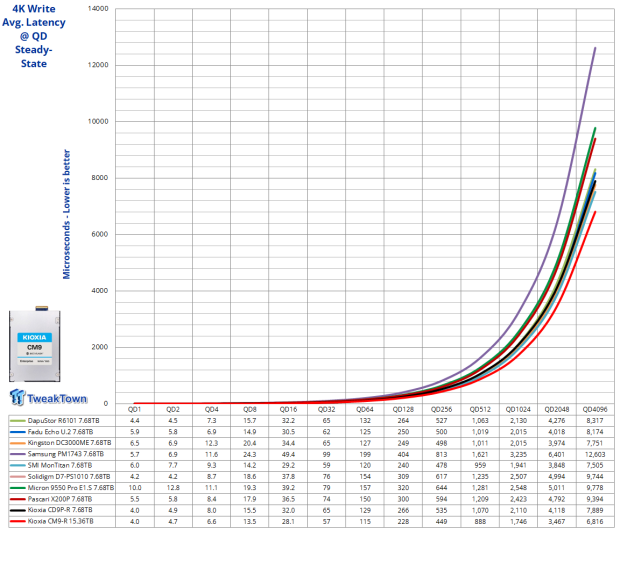Click the Kioxia CM9-R QD4096 value '6,816'
620x568 pixels.
click(595, 522)
